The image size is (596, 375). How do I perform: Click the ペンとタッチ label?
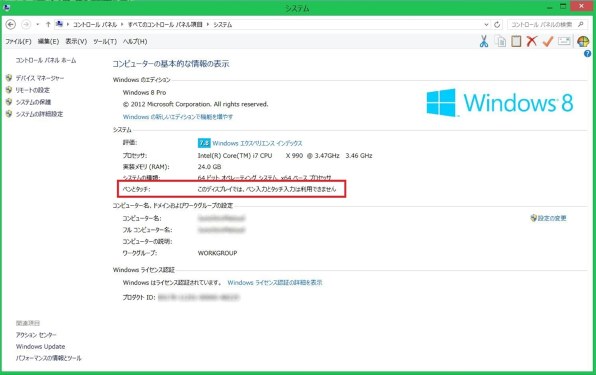click(136, 189)
